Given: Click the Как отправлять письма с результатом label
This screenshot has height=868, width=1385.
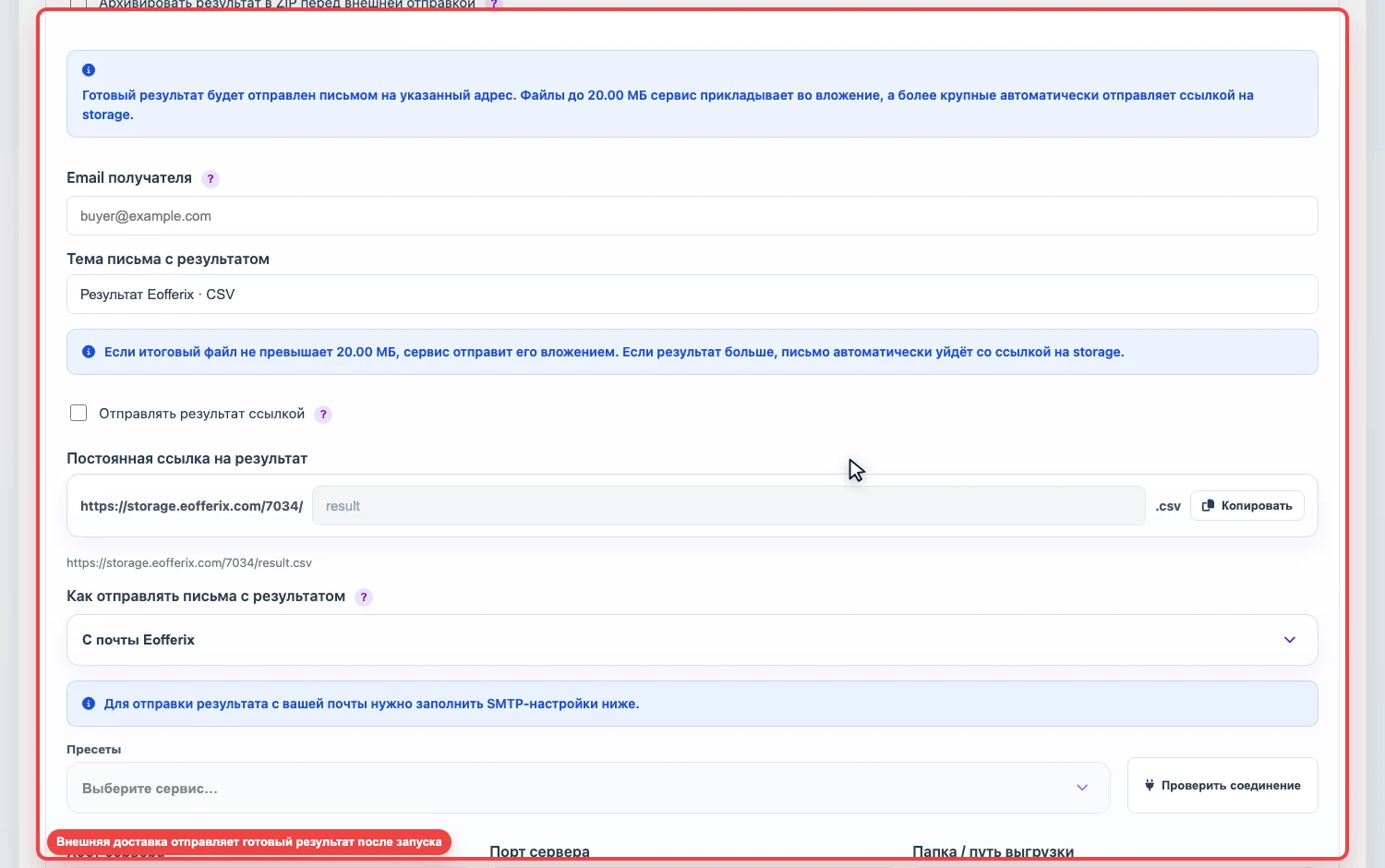Looking at the screenshot, I should click(x=206, y=597).
